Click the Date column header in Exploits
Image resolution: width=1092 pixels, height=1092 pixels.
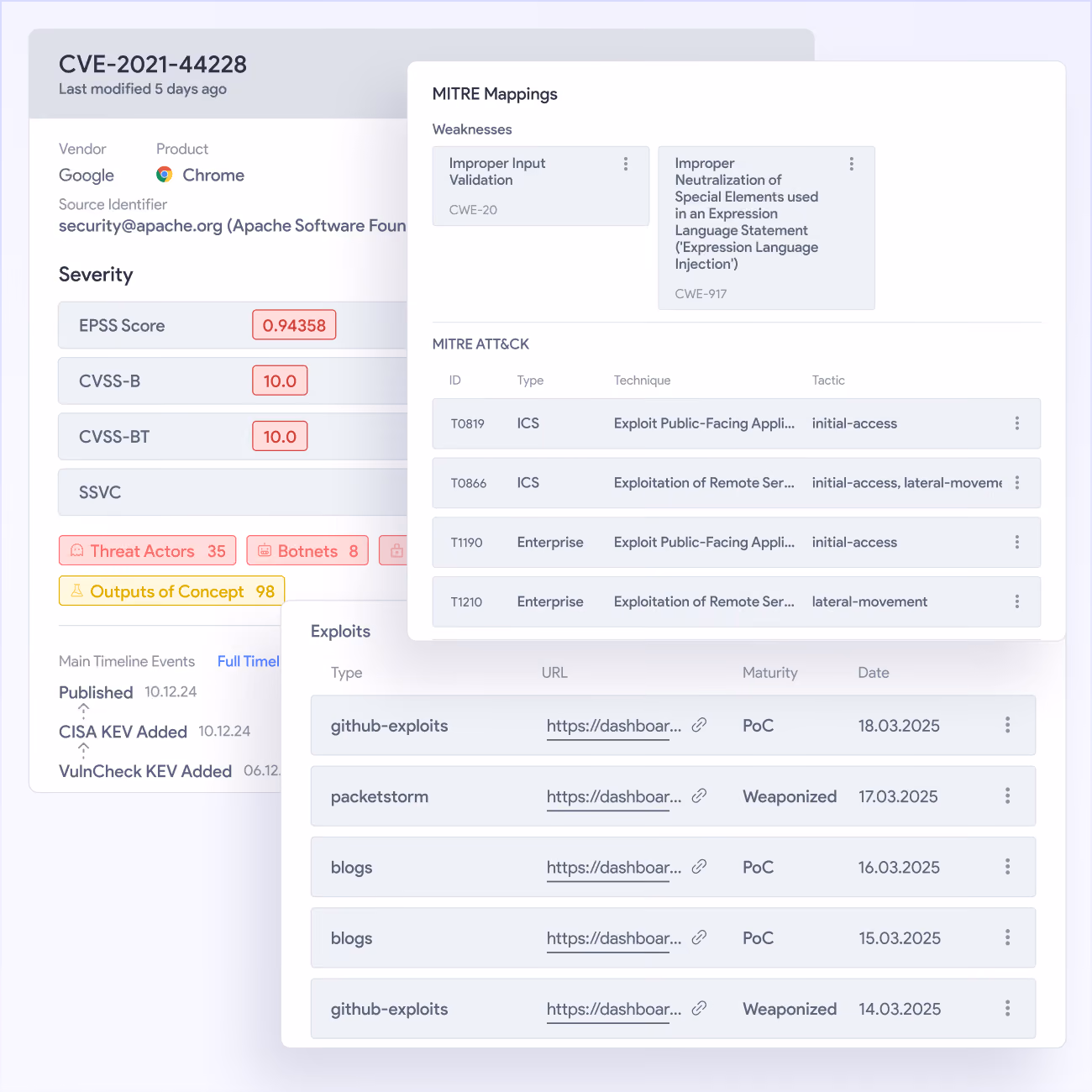coord(874,673)
